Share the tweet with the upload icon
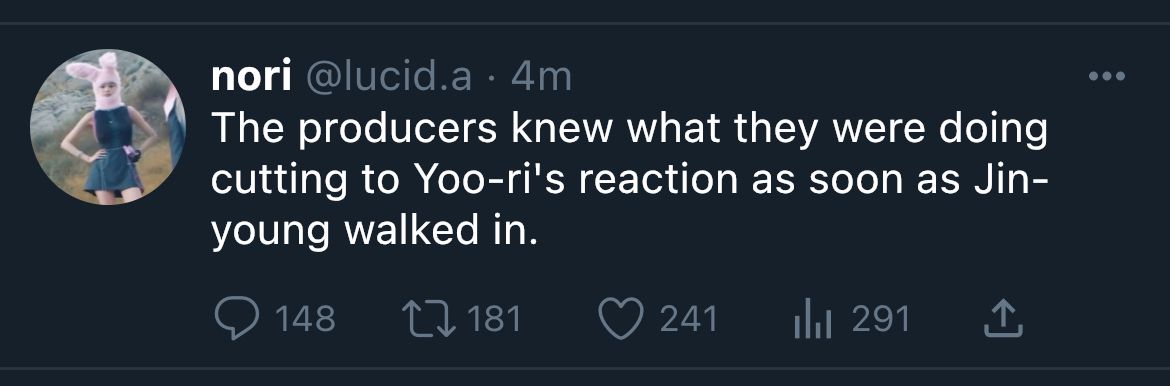This screenshot has height=386, width=1170. [x=1004, y=319]
